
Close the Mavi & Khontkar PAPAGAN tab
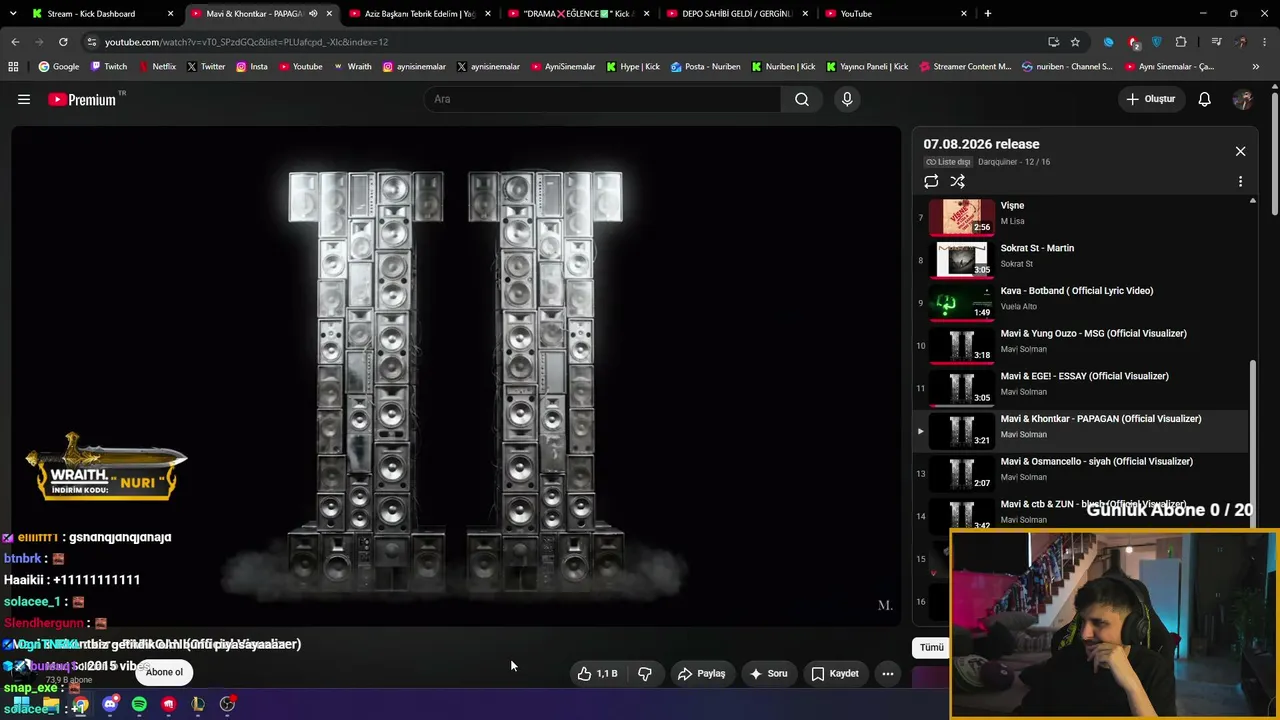coord(329,14)
